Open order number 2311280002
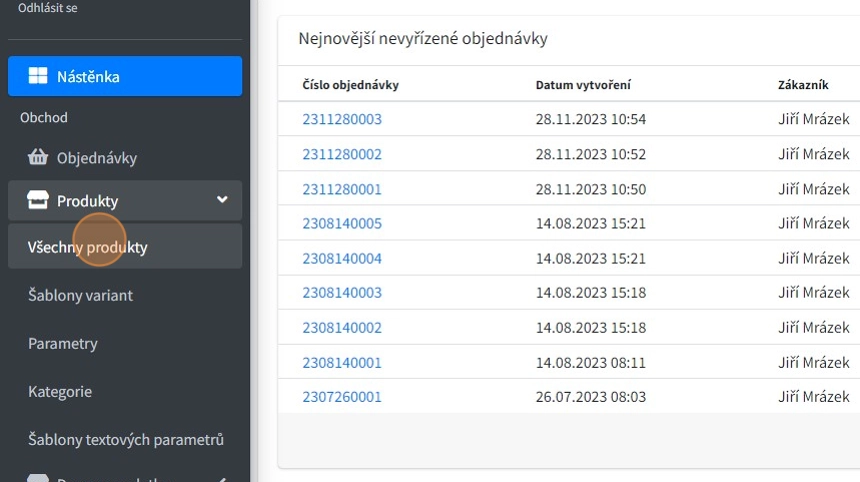This screenshot has height=482, width=860. pos(342,154)
